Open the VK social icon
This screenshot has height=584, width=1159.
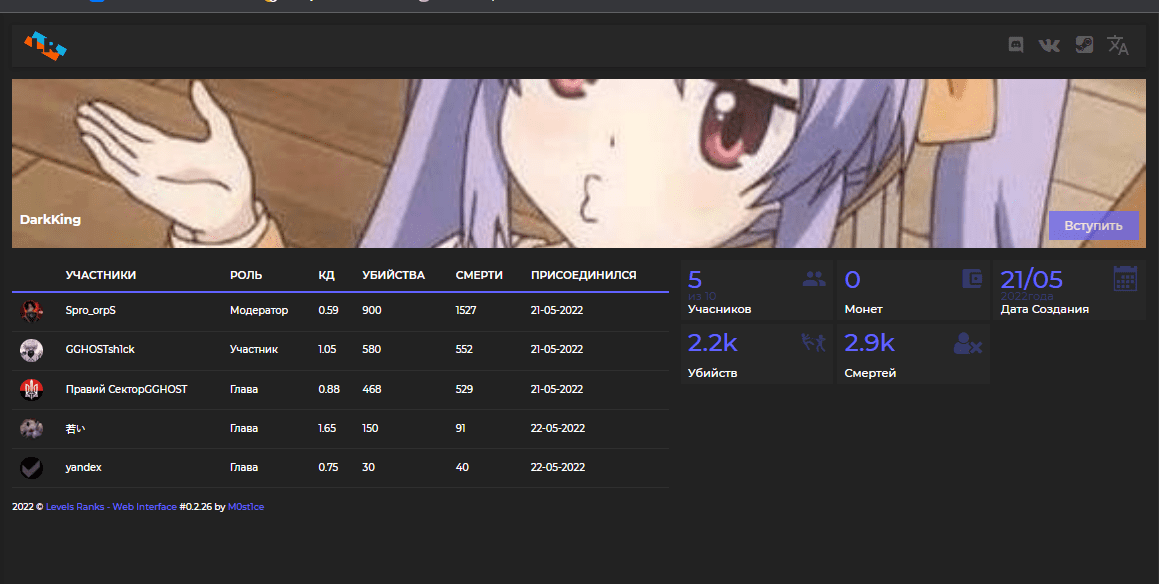tap(1049, 45)
